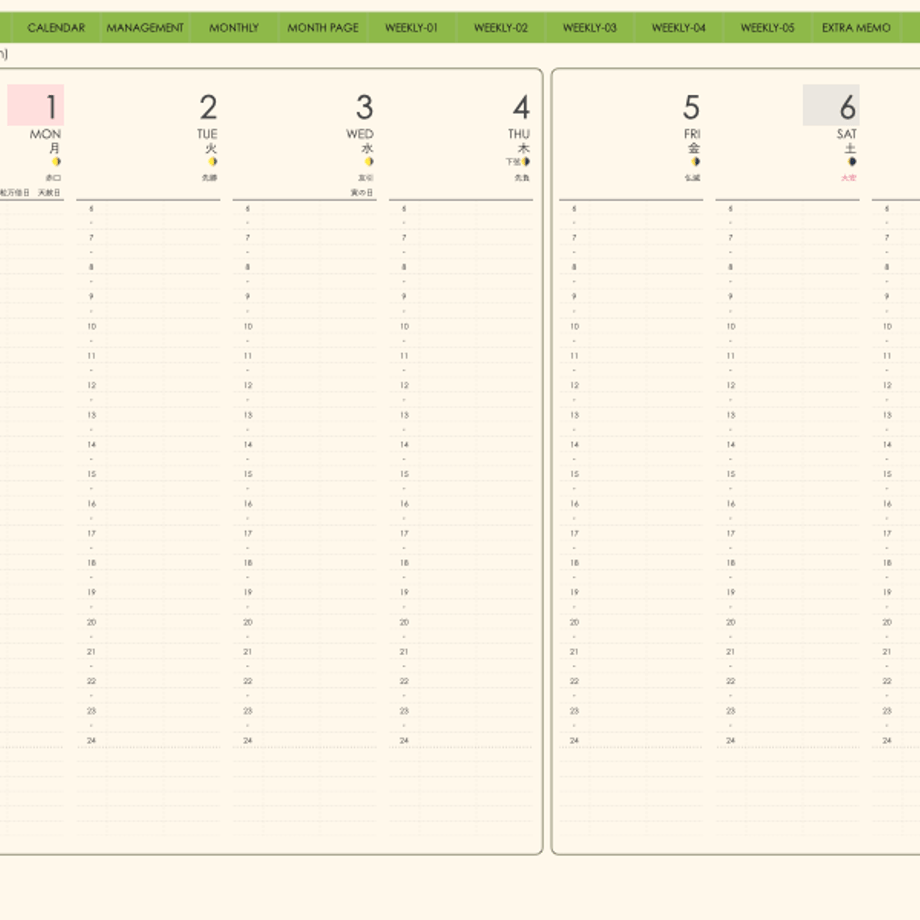This screenshot has width=920, height=920.
Task: Click the 天赦日 note under Monday
Action: coord(49,192)
